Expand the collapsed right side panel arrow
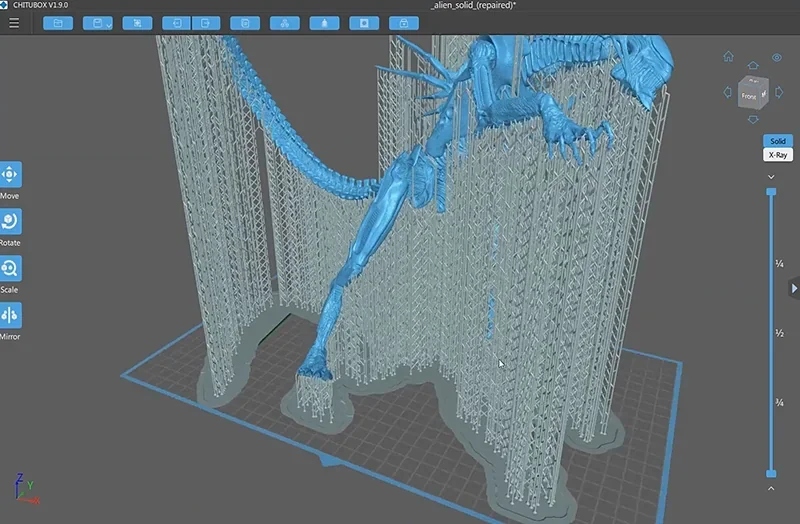The height and width of the screenshot is (524, 800). (x=794, y=289)
